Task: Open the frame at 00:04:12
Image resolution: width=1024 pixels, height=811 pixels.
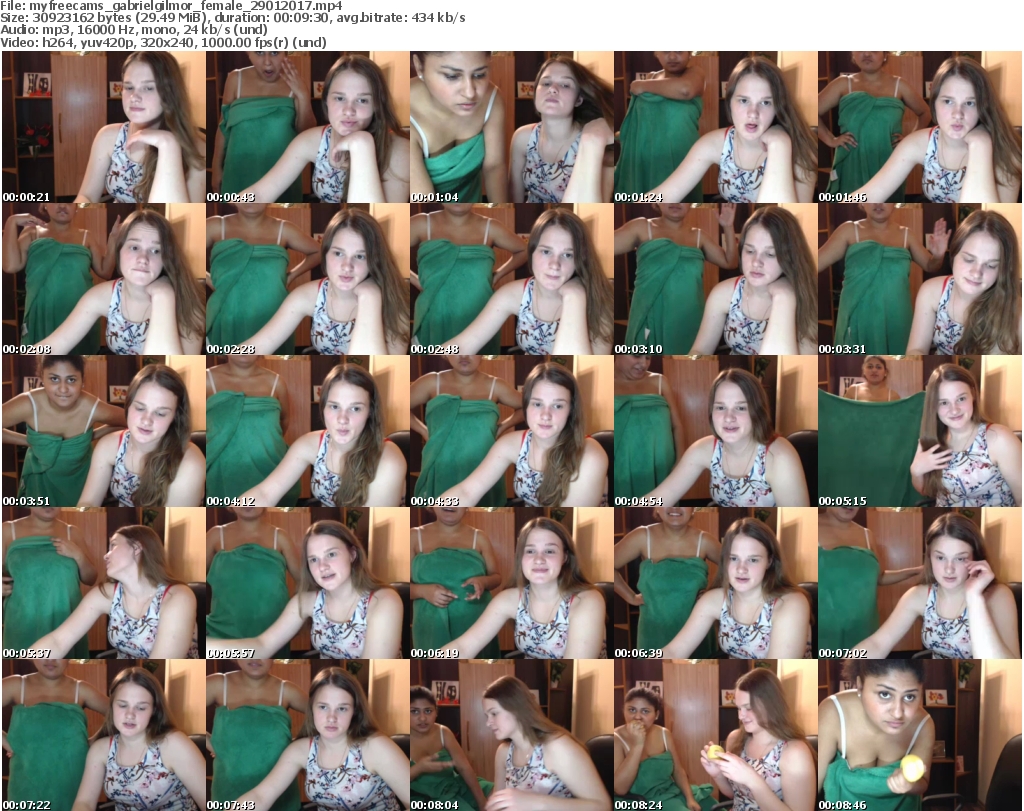Action: pyautogui.click(x=308, y=431)
